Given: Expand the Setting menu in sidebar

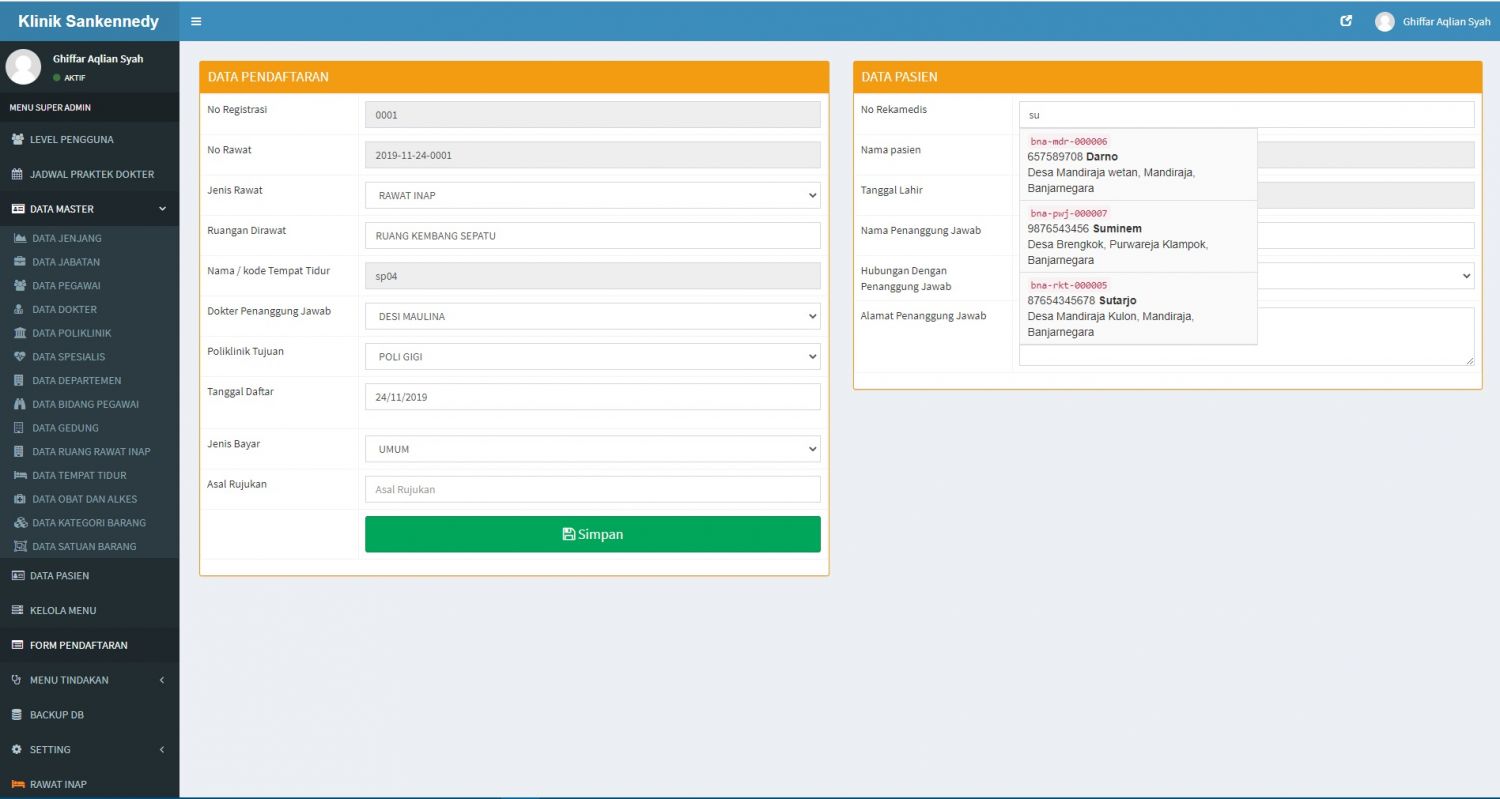Looking at the screenshot, I should 90,749.
